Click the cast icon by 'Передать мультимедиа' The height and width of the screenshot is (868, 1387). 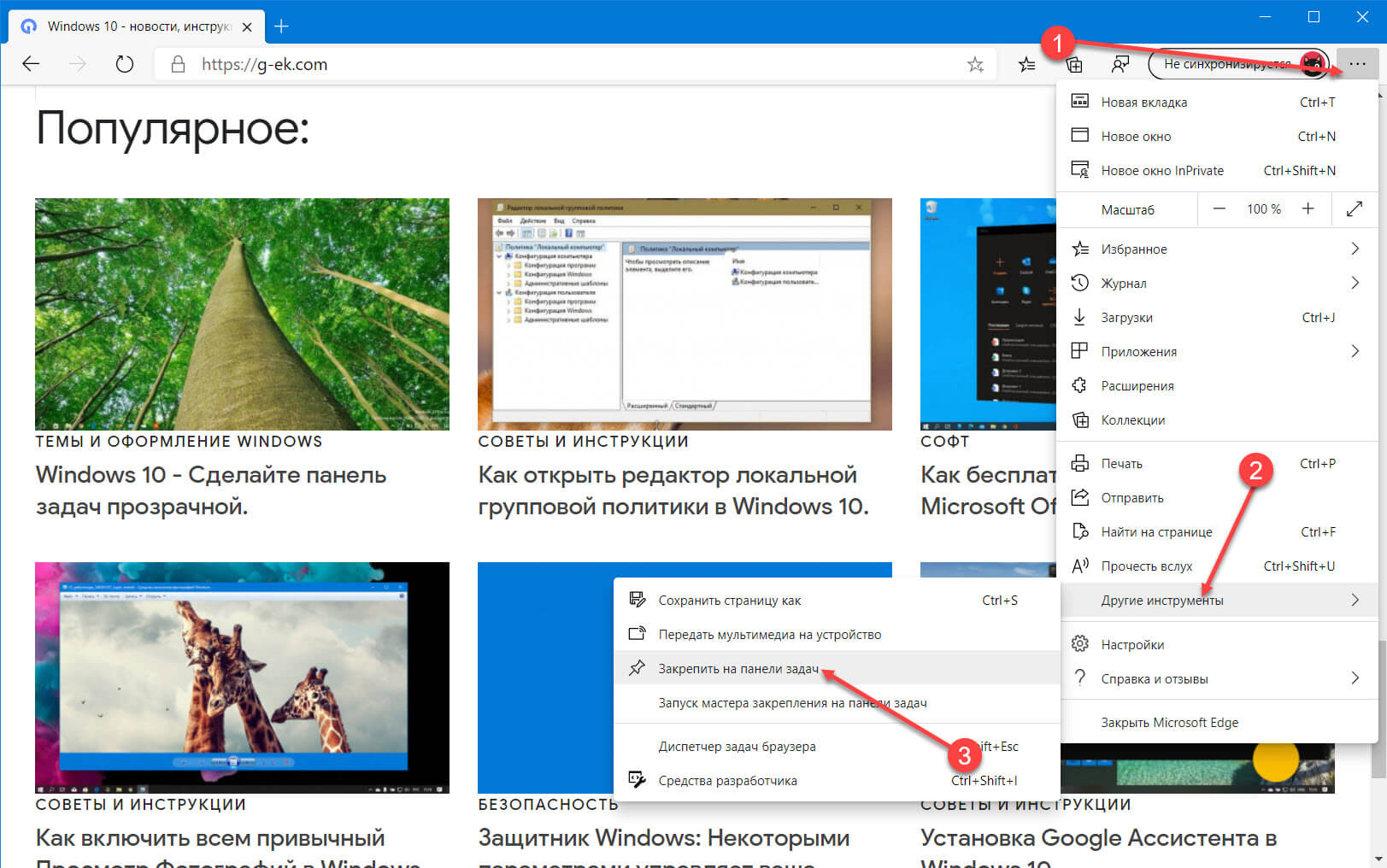pyautogui.click(x=637, y=634)
